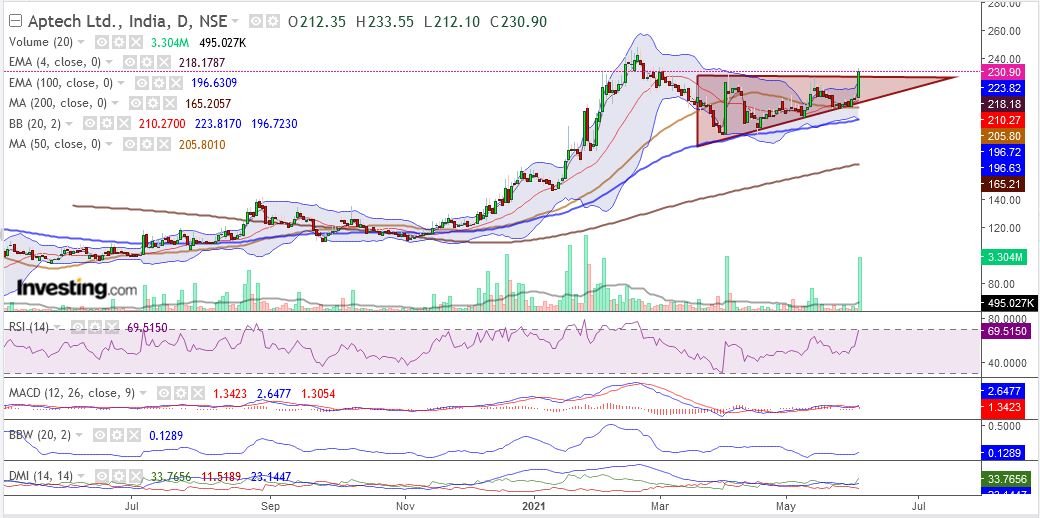This screenshot has width=1040, height=518.
Task: Delete MA (50, close, 0) with X
Action: pos(163,144)
